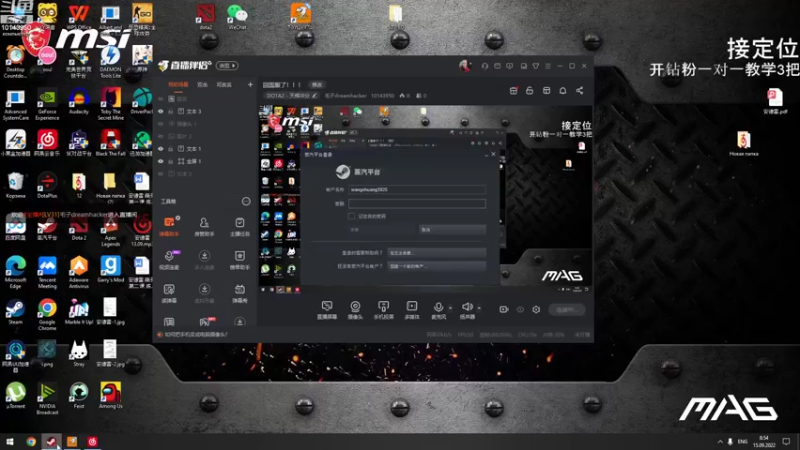Open phone-as-camera help link at bottom
Screen dimensions: 800x450
(195, 335)
